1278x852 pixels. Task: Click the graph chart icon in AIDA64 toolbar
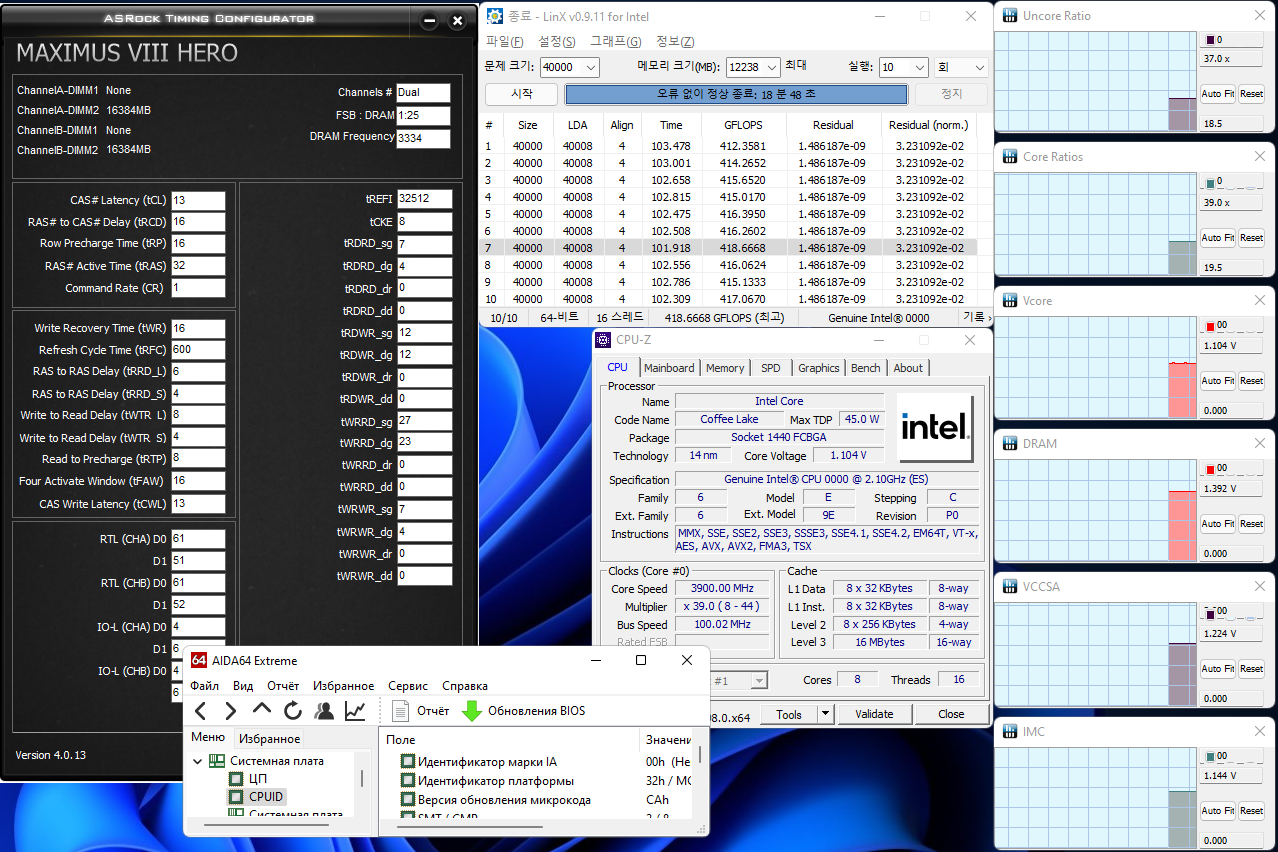point(355,711)
